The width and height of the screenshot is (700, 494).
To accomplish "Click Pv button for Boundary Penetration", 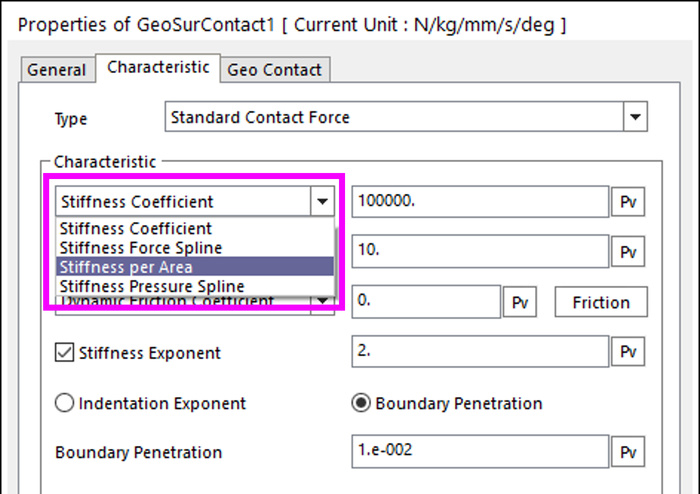I will pos(628,452).
